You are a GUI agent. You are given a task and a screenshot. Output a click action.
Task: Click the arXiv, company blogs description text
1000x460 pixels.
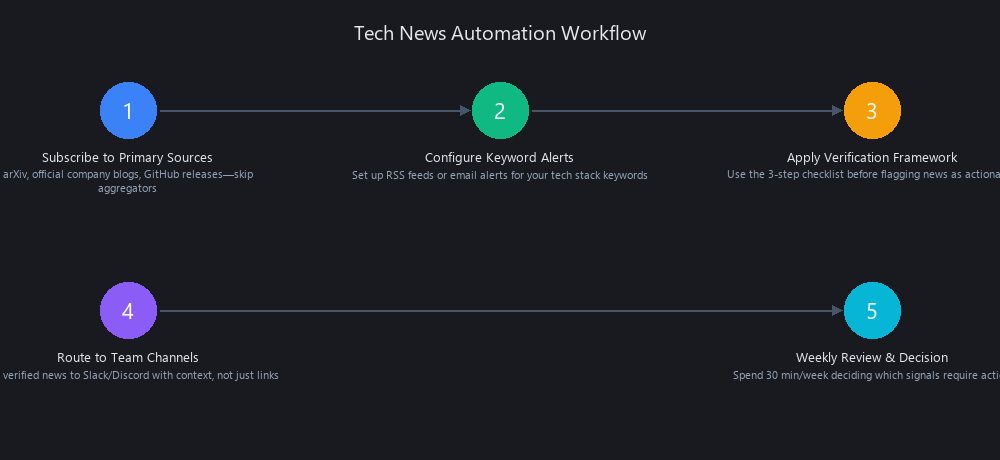point(128,181)
